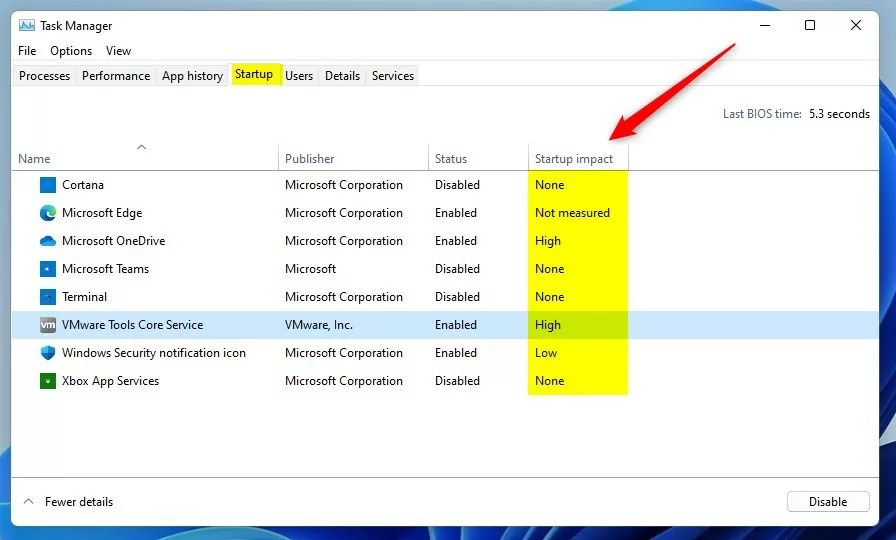Click the Disable button
The height and width of the screenshot is (540, 896).
pos(828,502)
